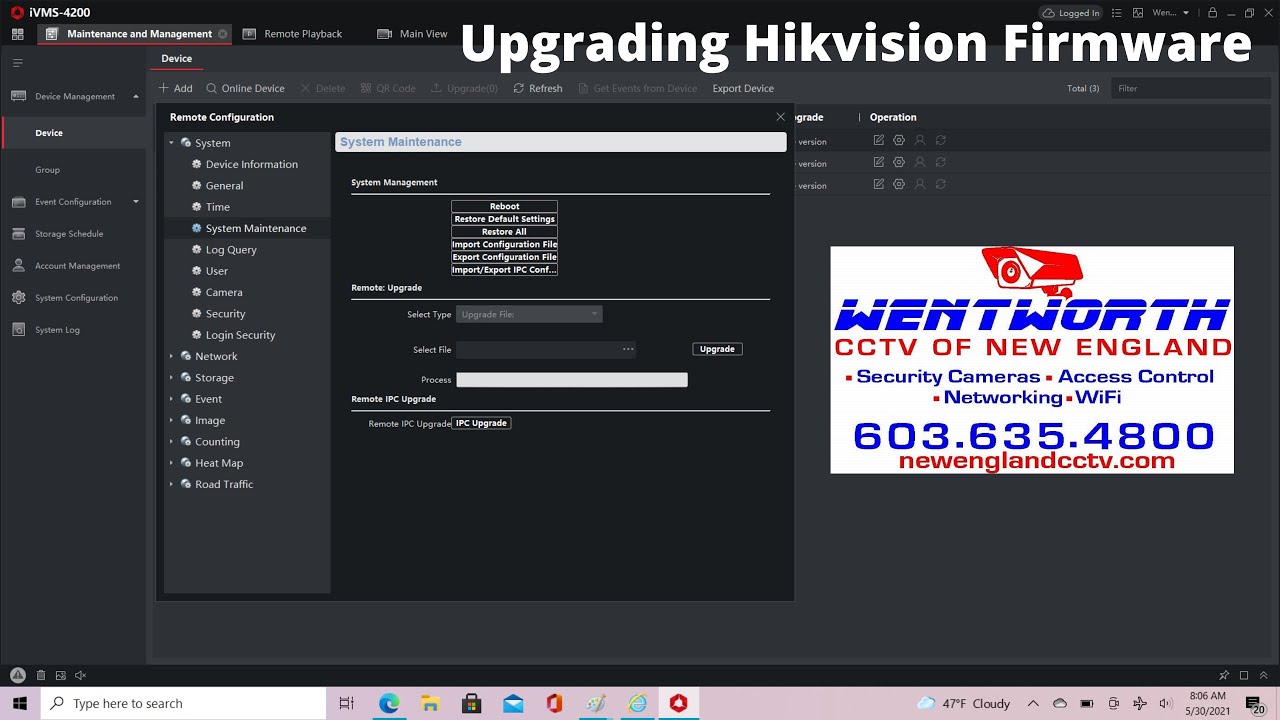Open the picture viewer icon in title bar

tap(1139, 13)
